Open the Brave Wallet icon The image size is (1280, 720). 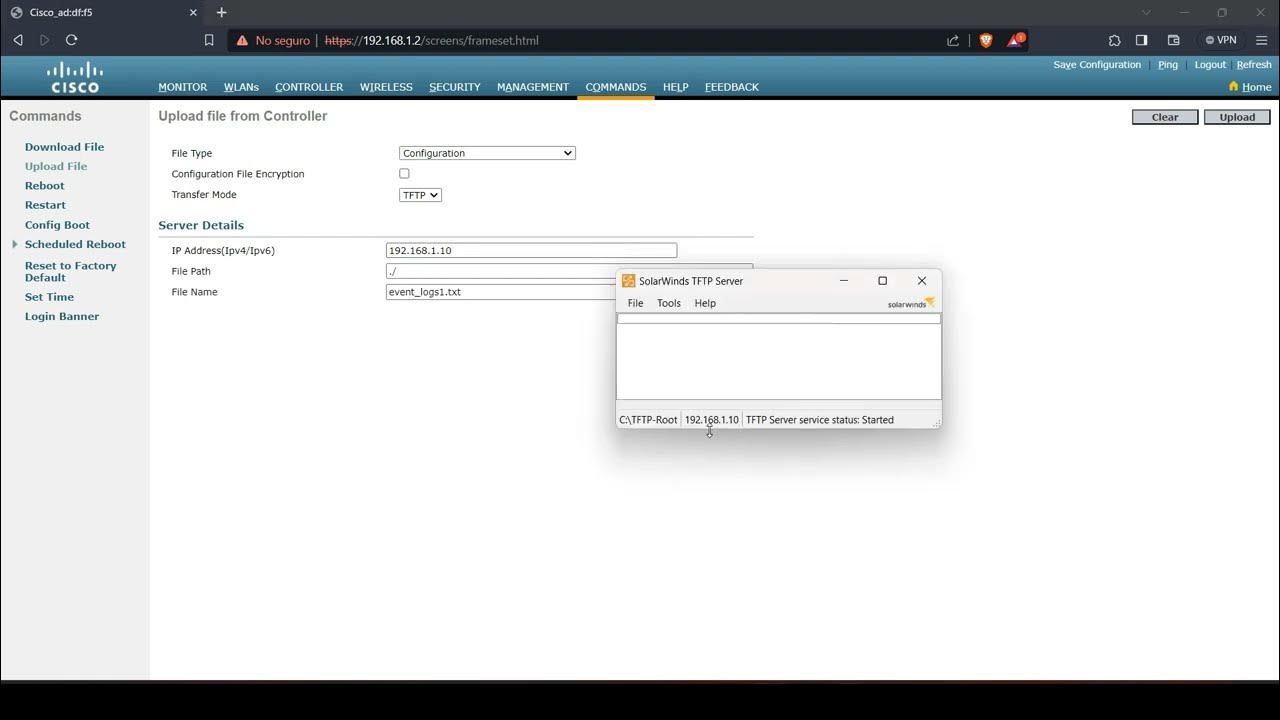(x=1173, y=40)
